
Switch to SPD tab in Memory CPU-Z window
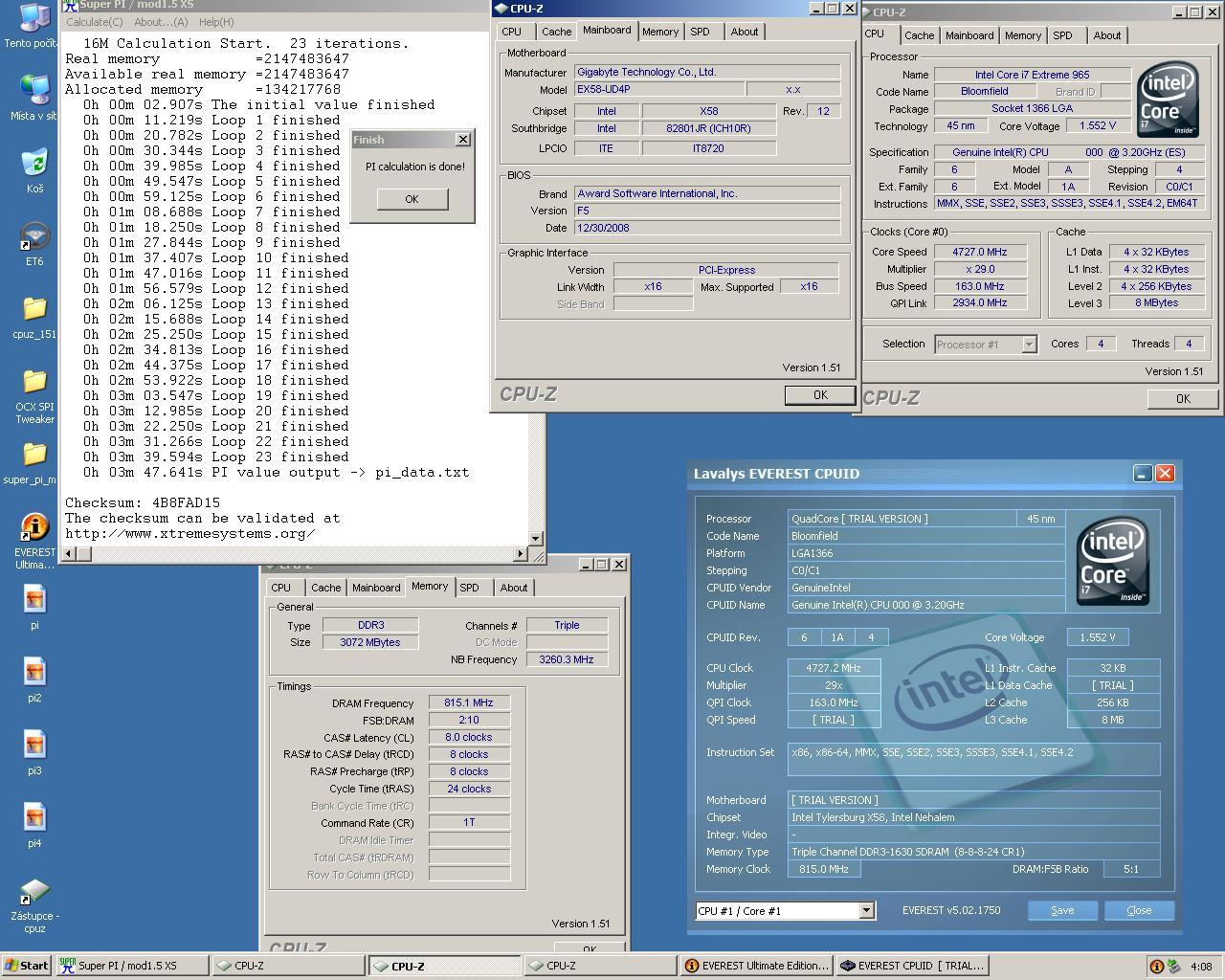point(470,588)
